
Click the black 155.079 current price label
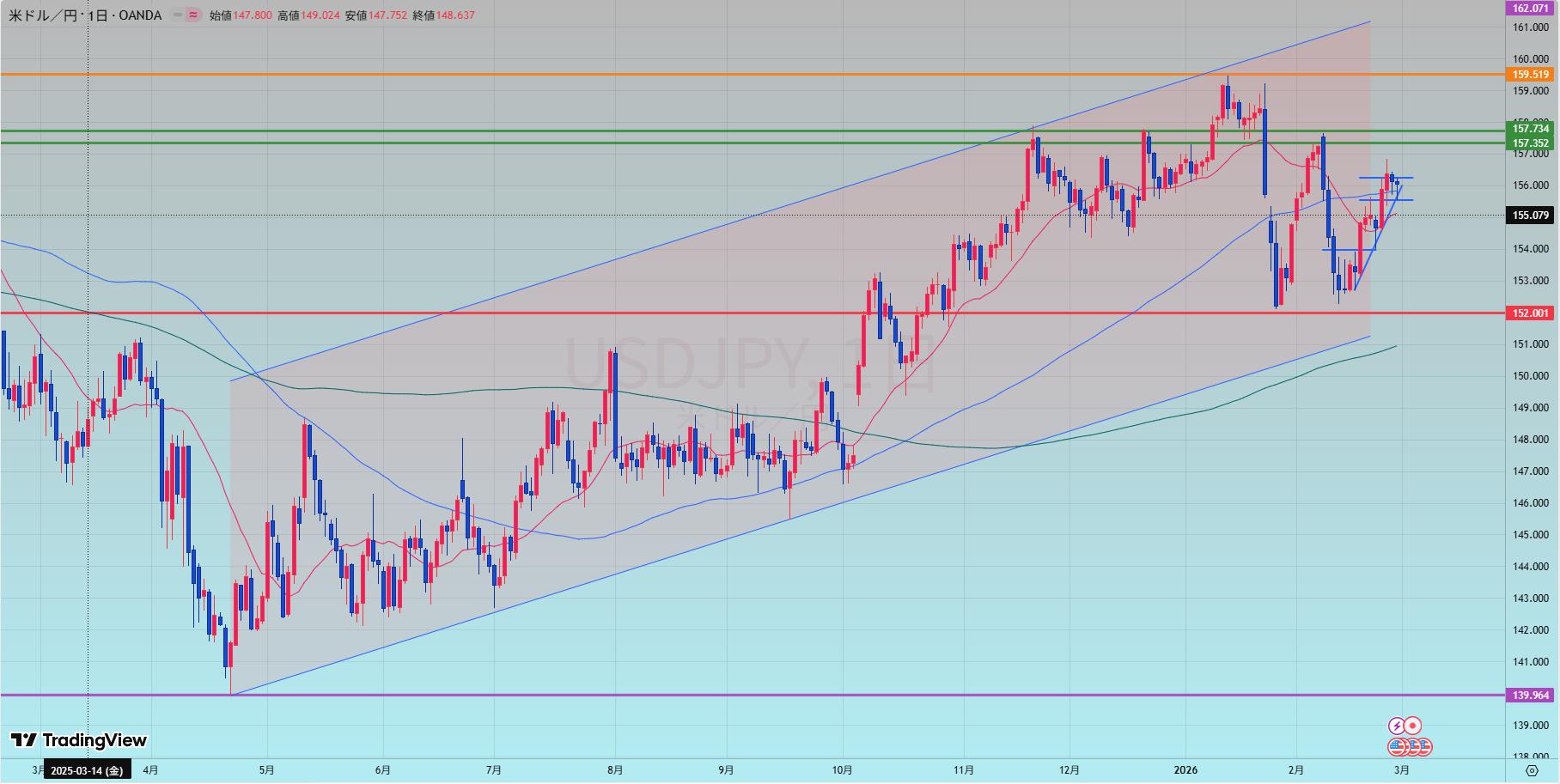coord(1530,216)
